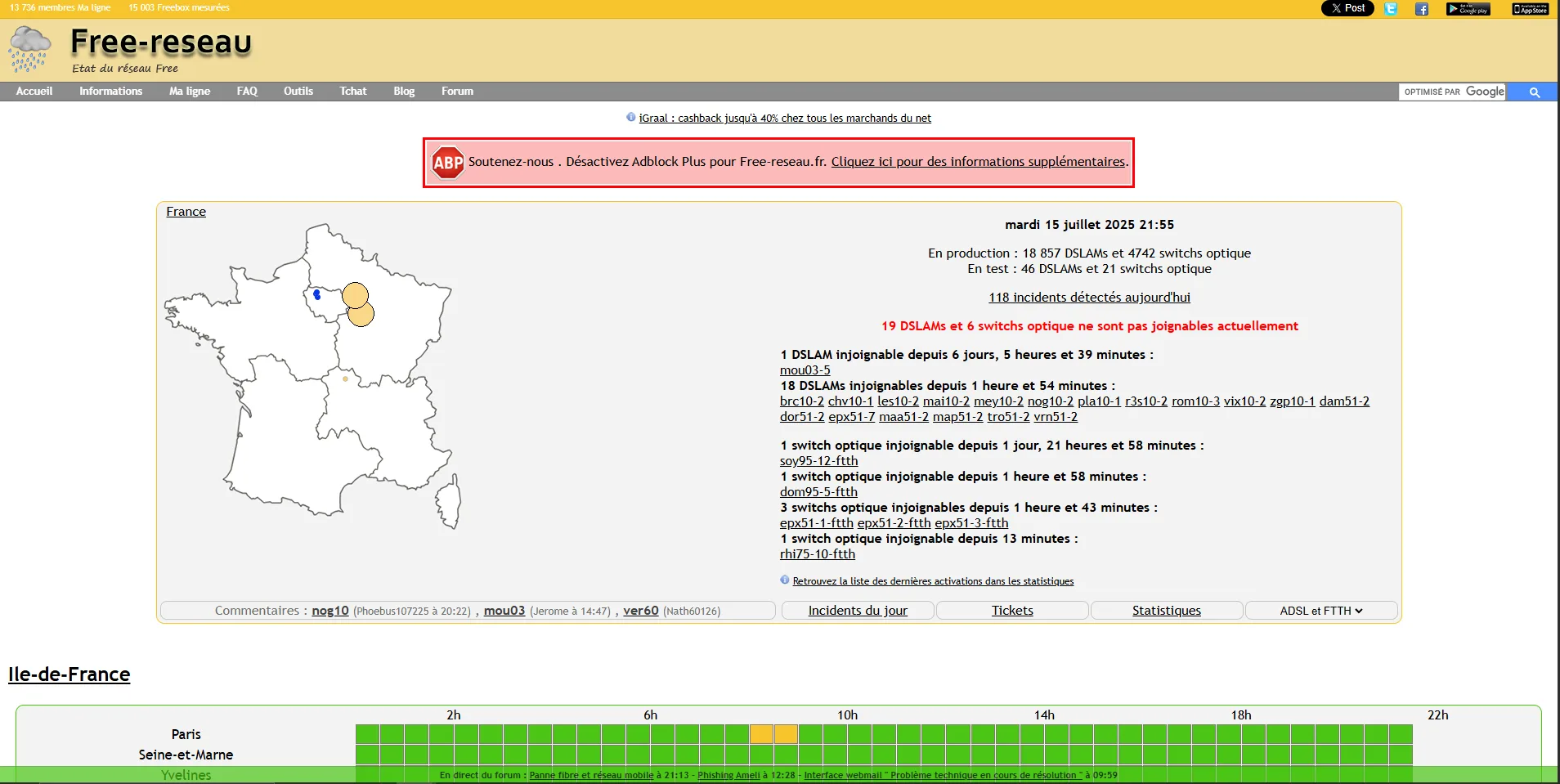The width and height of the screenshot is (1560, 784).
Task: Click the Adblock Plus ABP icon
Action: (447, 163)
